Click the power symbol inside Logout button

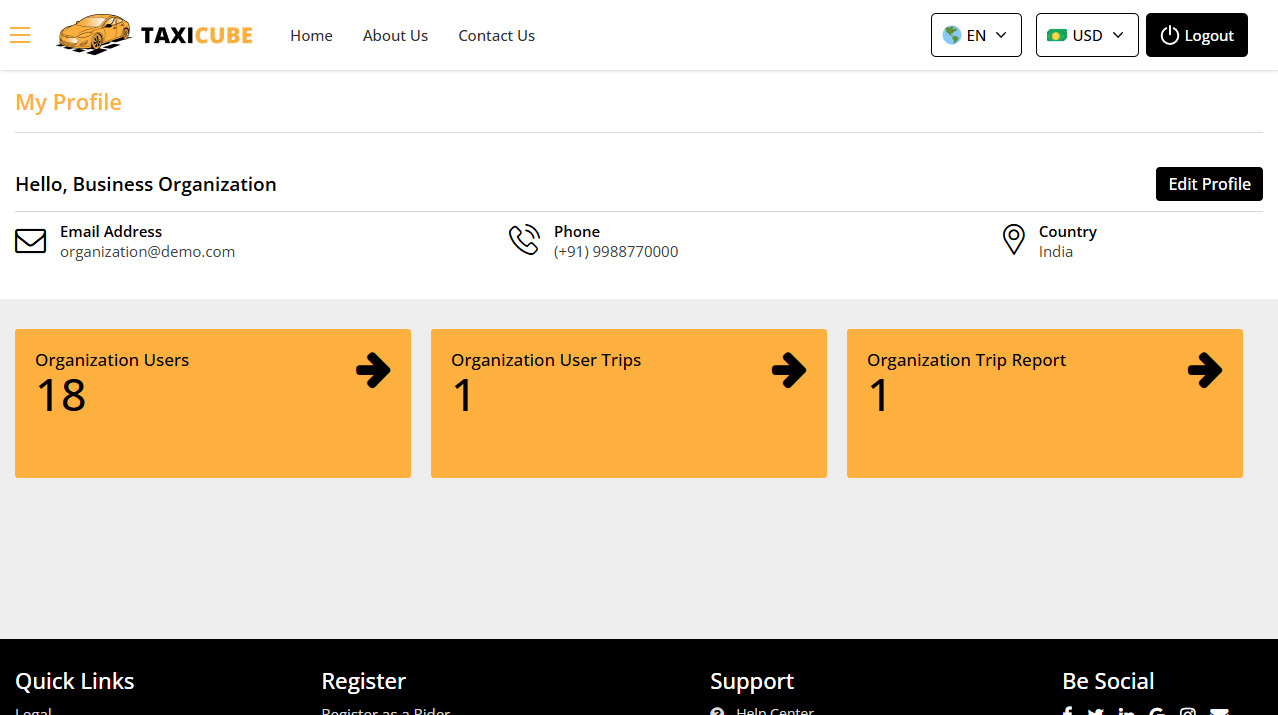(x=1169, y=34)
